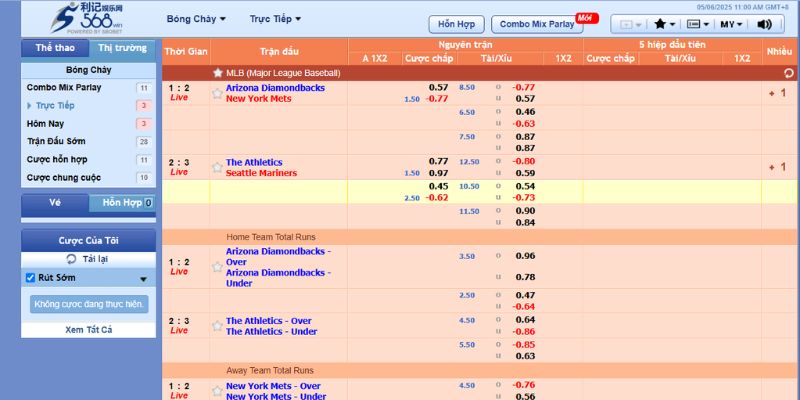Click handicap odds 0.77 for The Athletics

438,162
